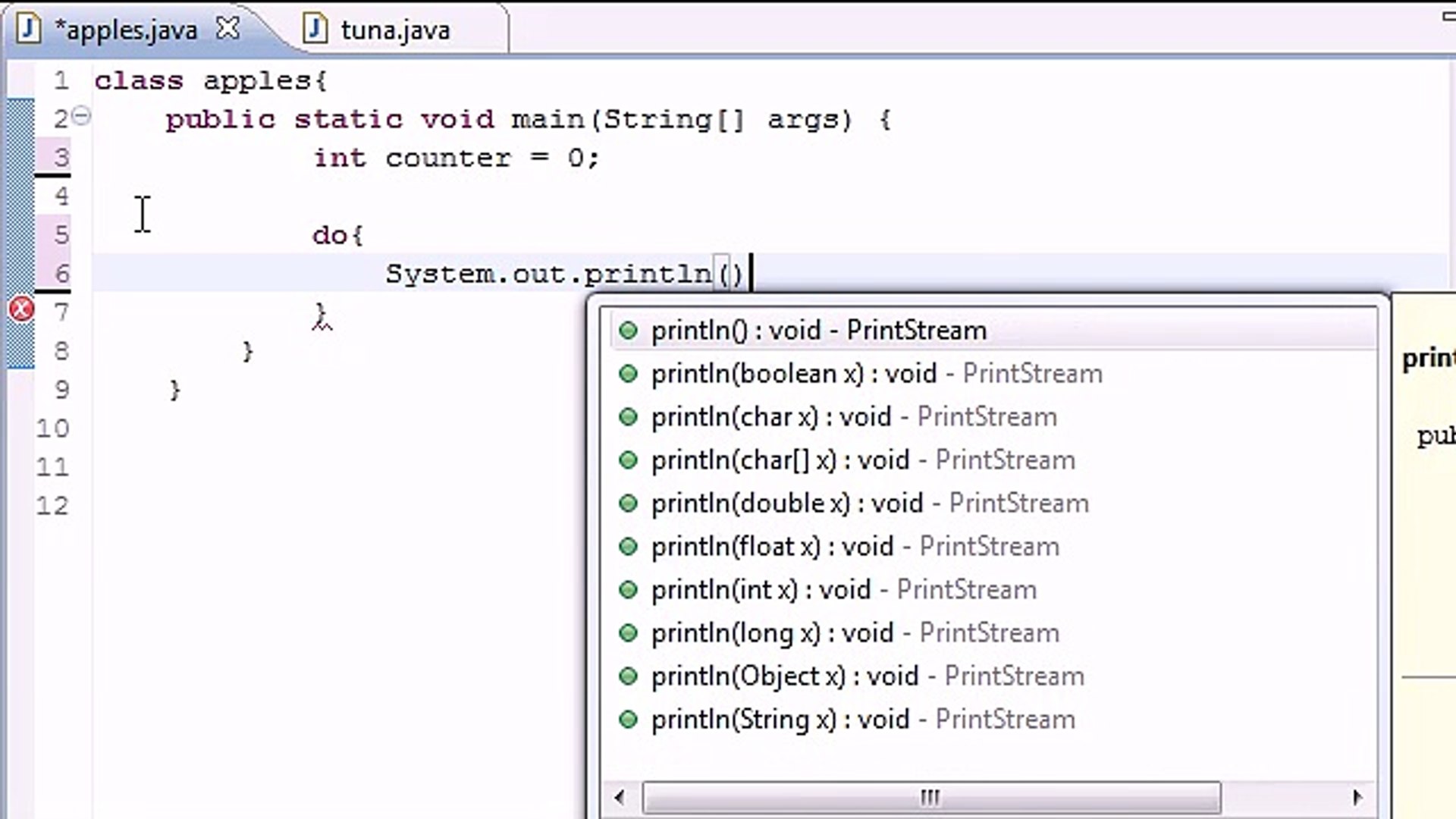Click the green method icon beside println()
The height and width of the screenshot is (819, 1456).
pos(628,330)
